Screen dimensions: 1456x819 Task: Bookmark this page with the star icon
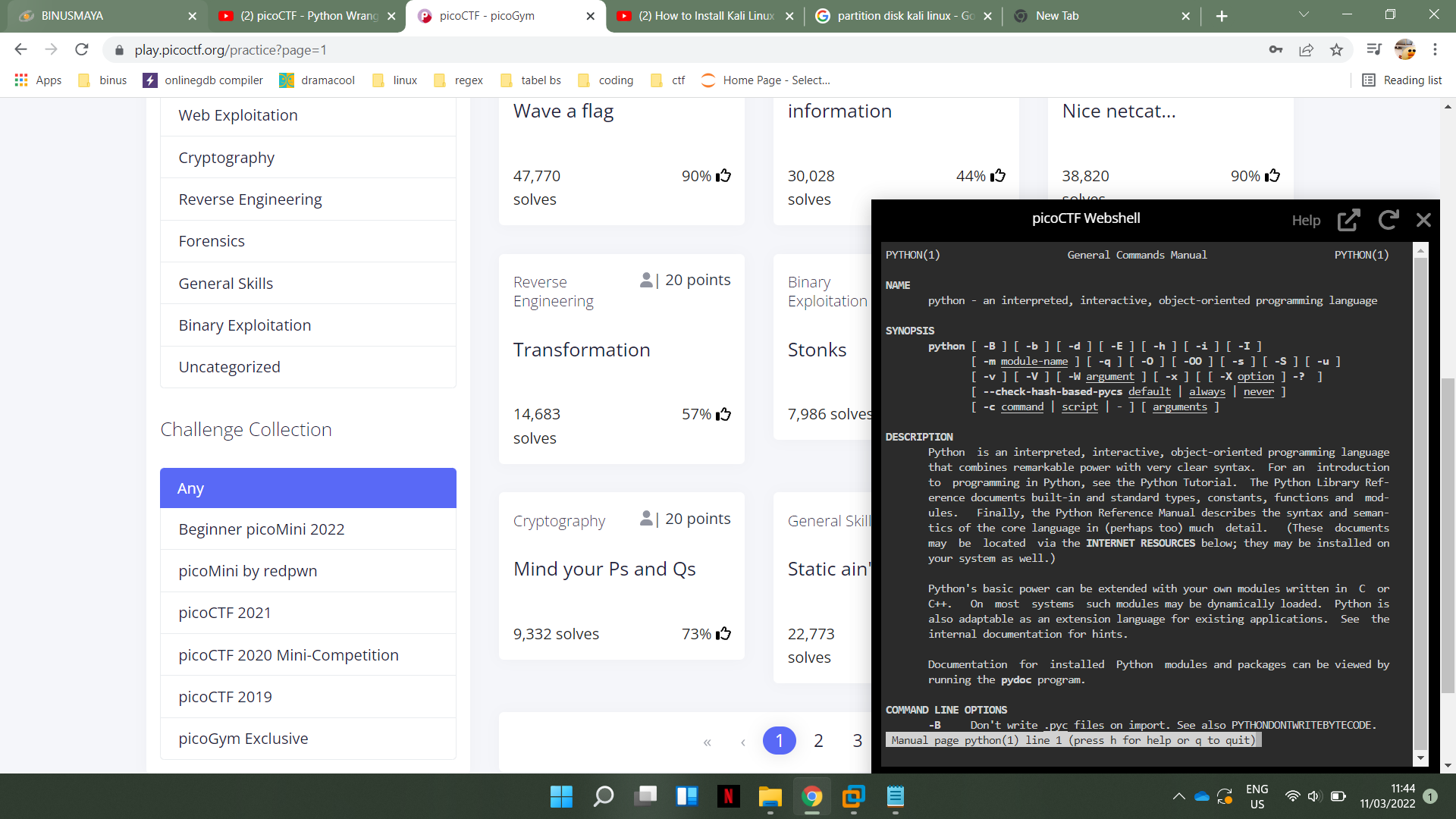click(1336, 50)
